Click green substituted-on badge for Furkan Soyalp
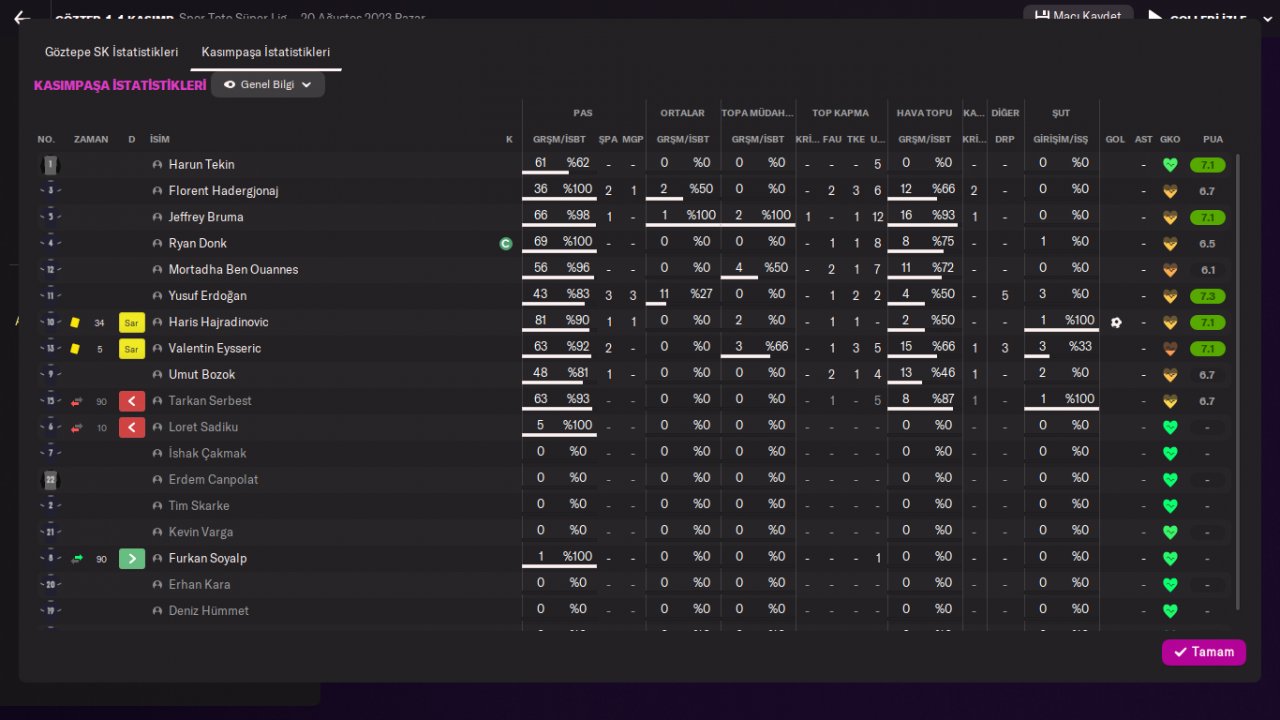This screenshot has width=1280, height=720. [132, 558]
